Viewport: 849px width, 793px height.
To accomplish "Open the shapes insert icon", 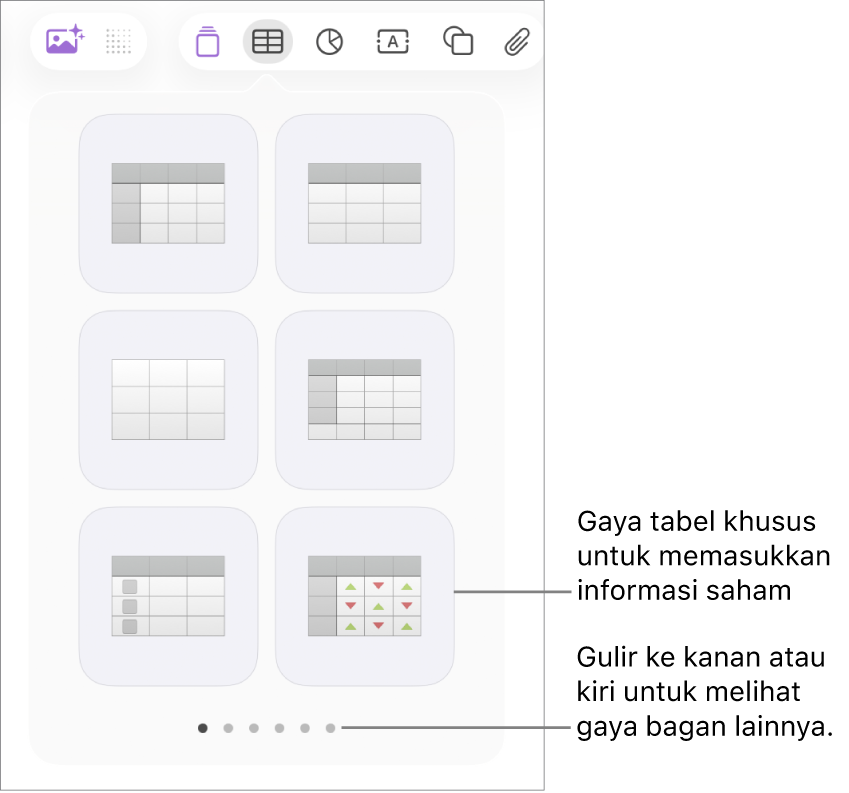I will click(x=458, y=41).
